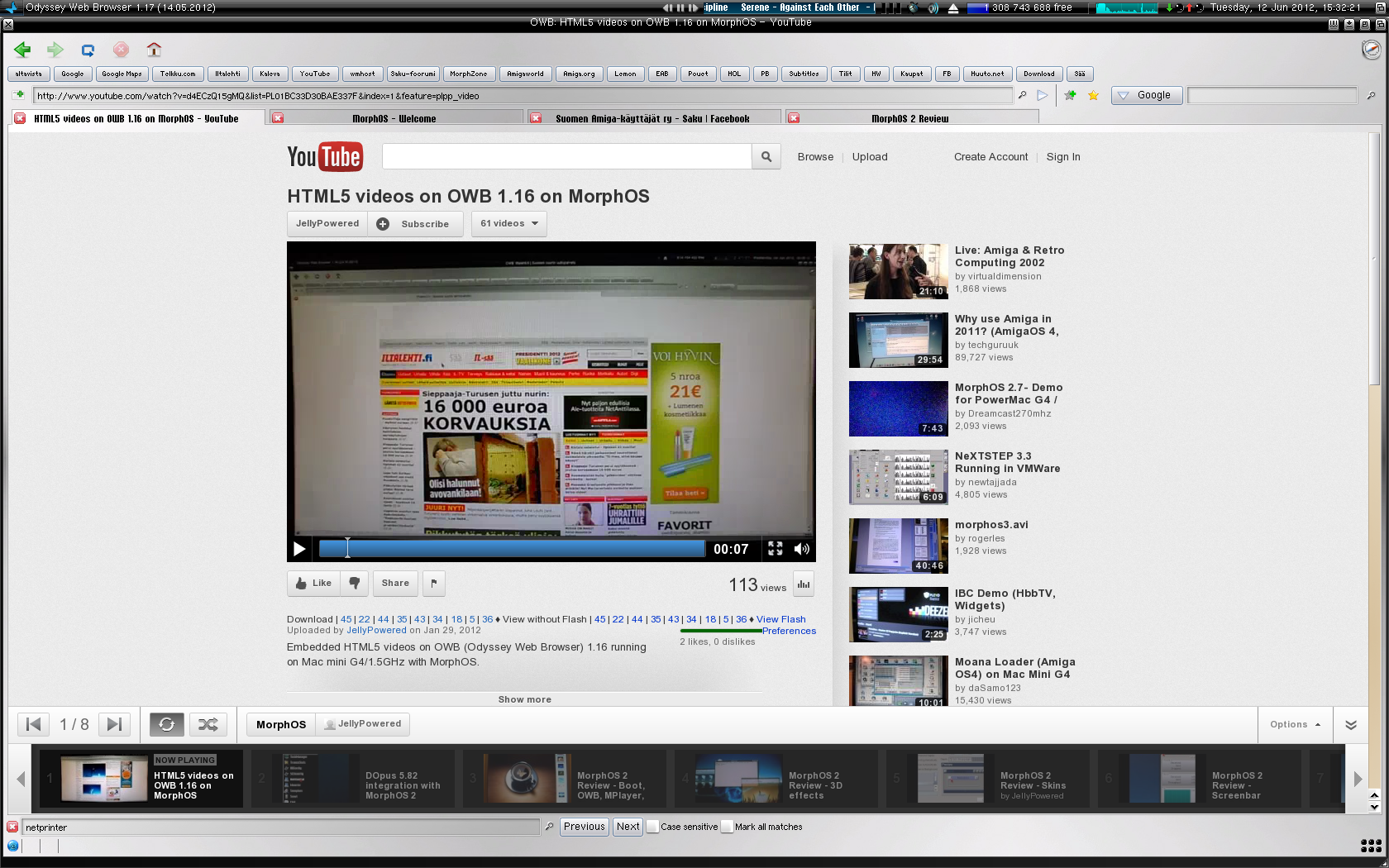Screen dimensions: 1389x868
Task: Click the Like button
Action: (x=313, y=584)
